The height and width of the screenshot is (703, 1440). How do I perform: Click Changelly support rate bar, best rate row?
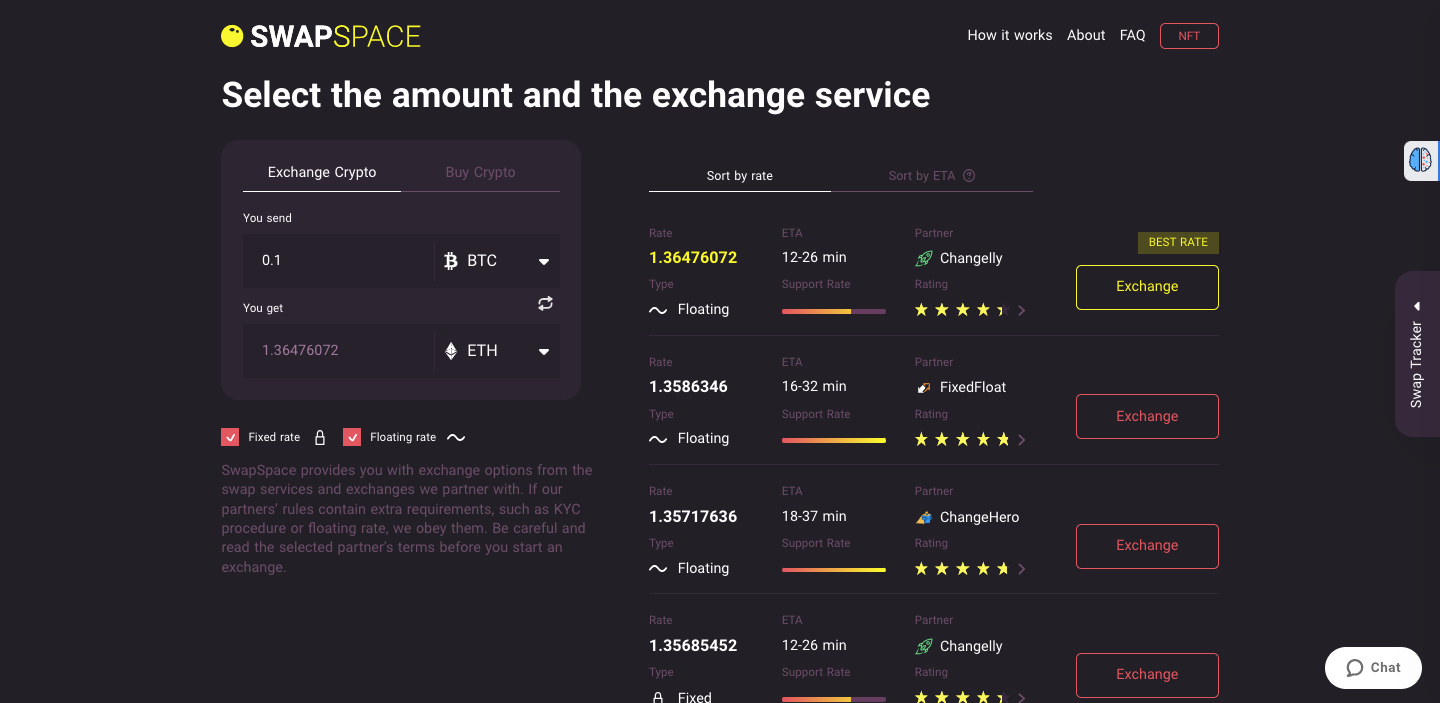pos(834,311)
